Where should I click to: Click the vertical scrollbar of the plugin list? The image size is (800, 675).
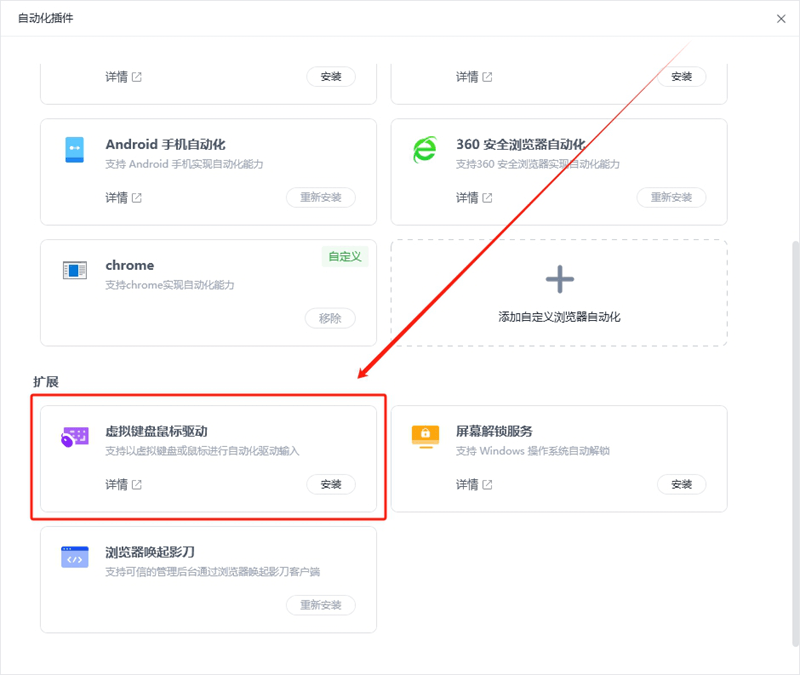coord(795,444)
